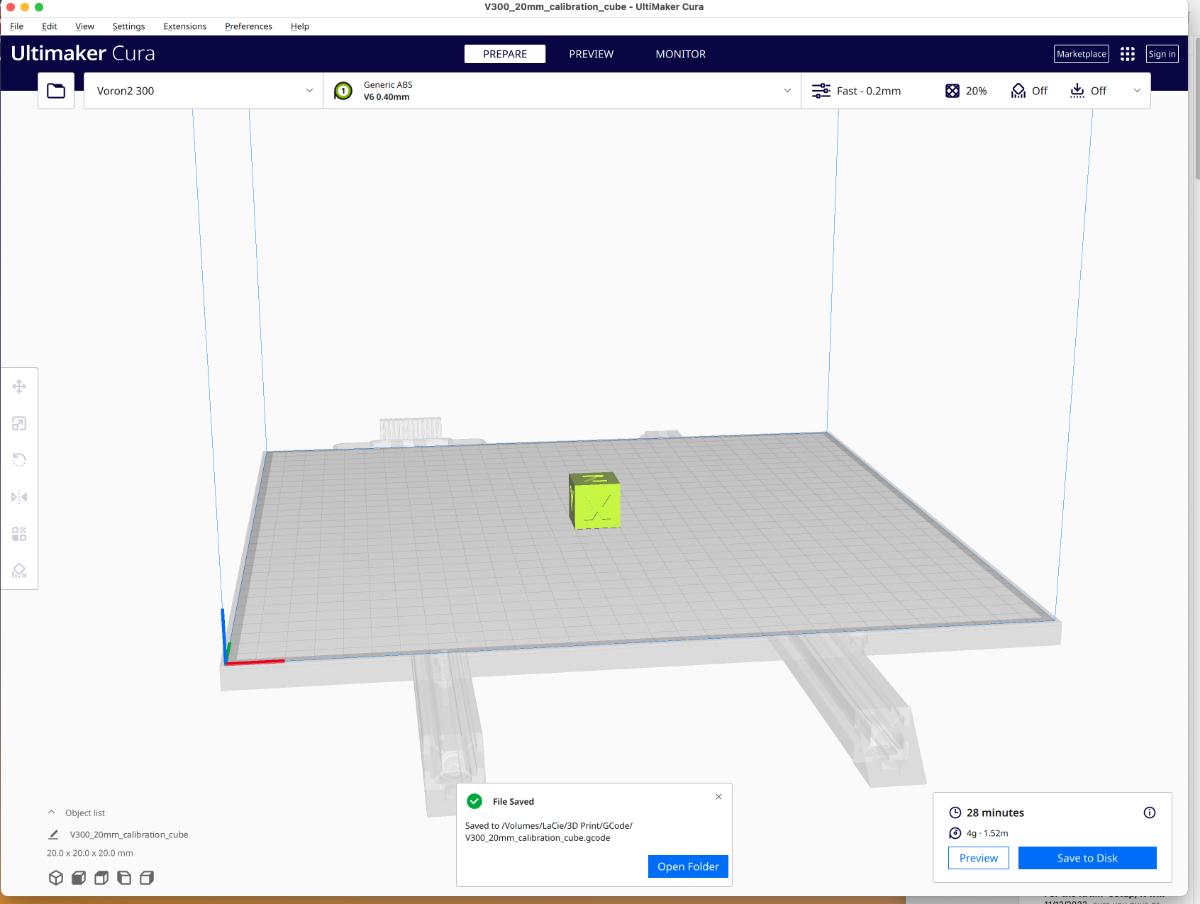The width and height of the screenshot is (1200, 904).
Task: Show print time details via info icon
Action: pos(1149,813)
